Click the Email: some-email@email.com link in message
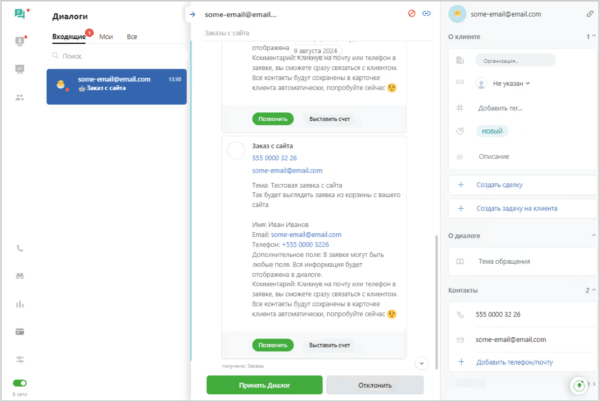 click(x=306, y=234)
